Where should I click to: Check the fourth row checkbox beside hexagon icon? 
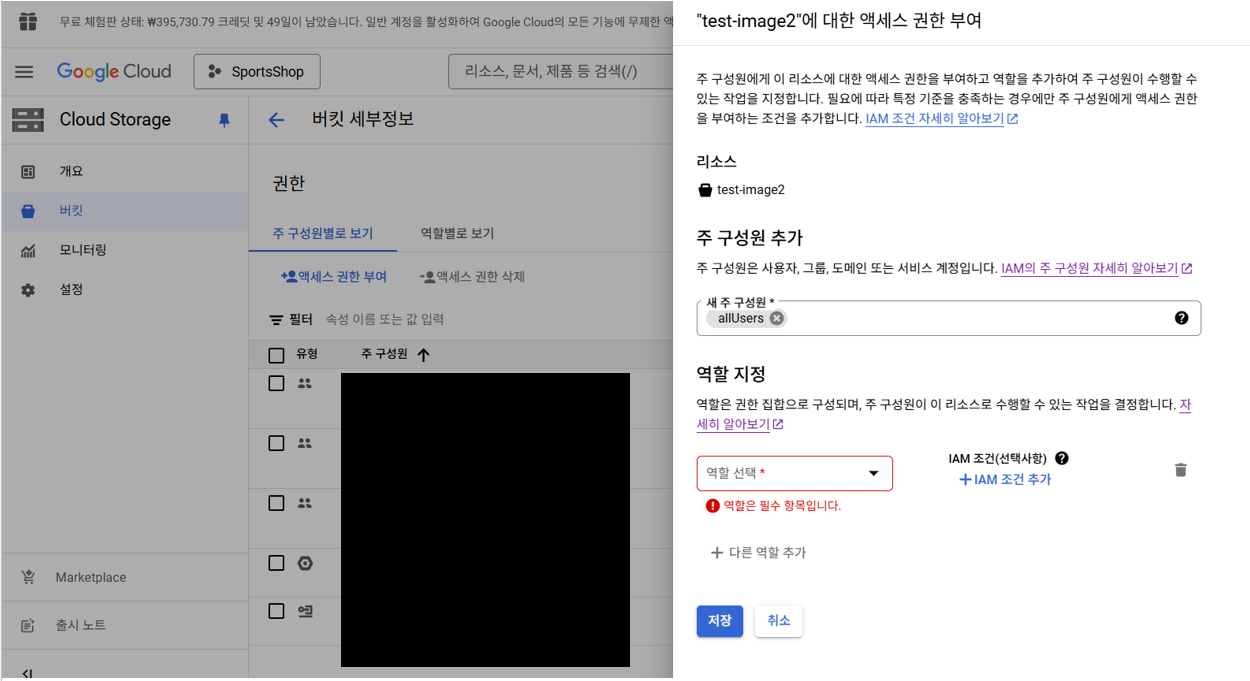pyautogui.click(x=277, y=563)
